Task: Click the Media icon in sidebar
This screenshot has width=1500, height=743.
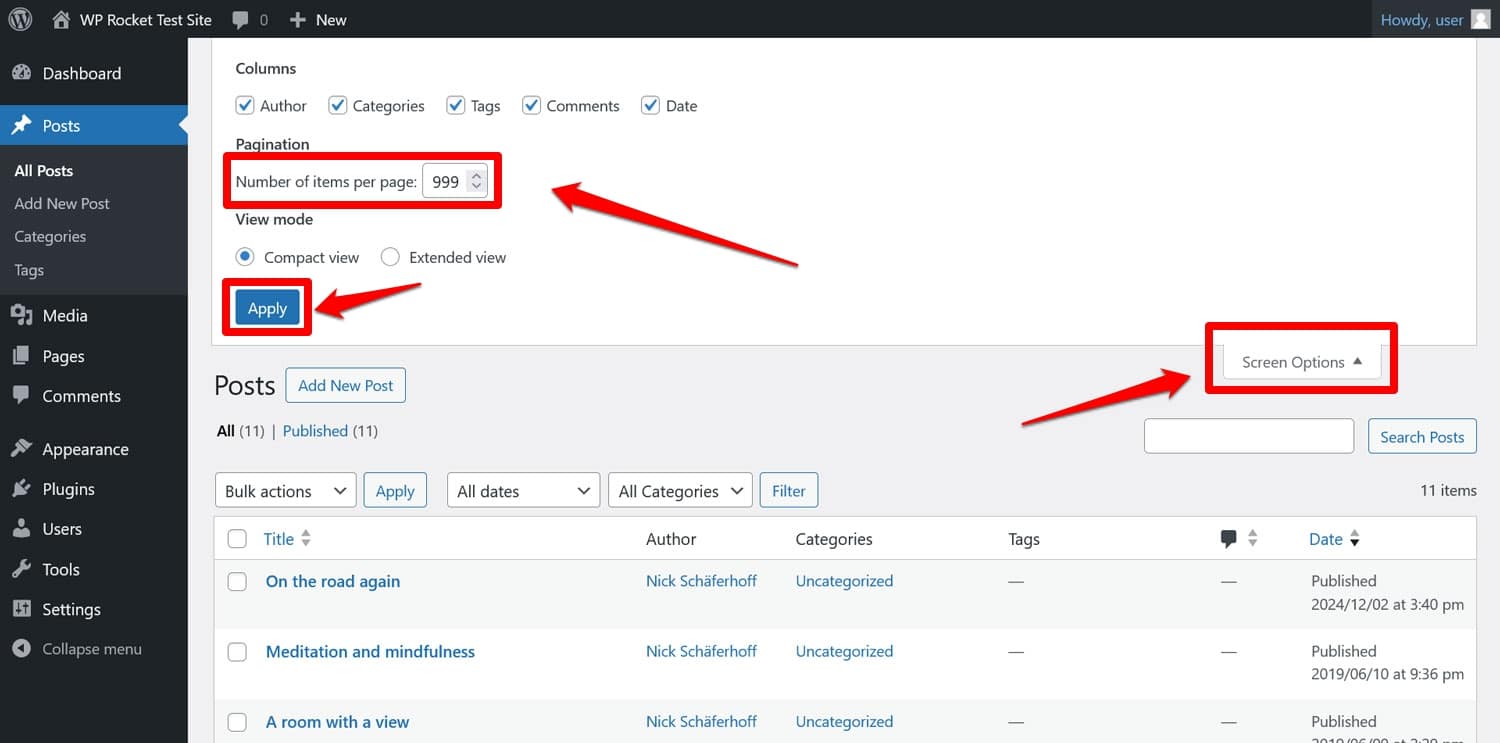Action: click(x=21, y=315)
